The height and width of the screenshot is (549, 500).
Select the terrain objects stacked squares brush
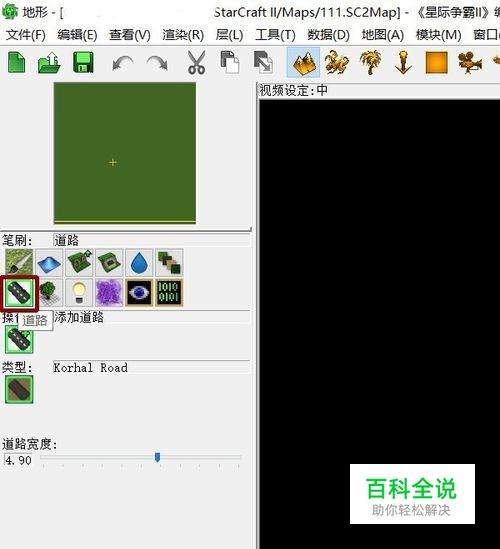pyautogui.click(x=169, y=262)
